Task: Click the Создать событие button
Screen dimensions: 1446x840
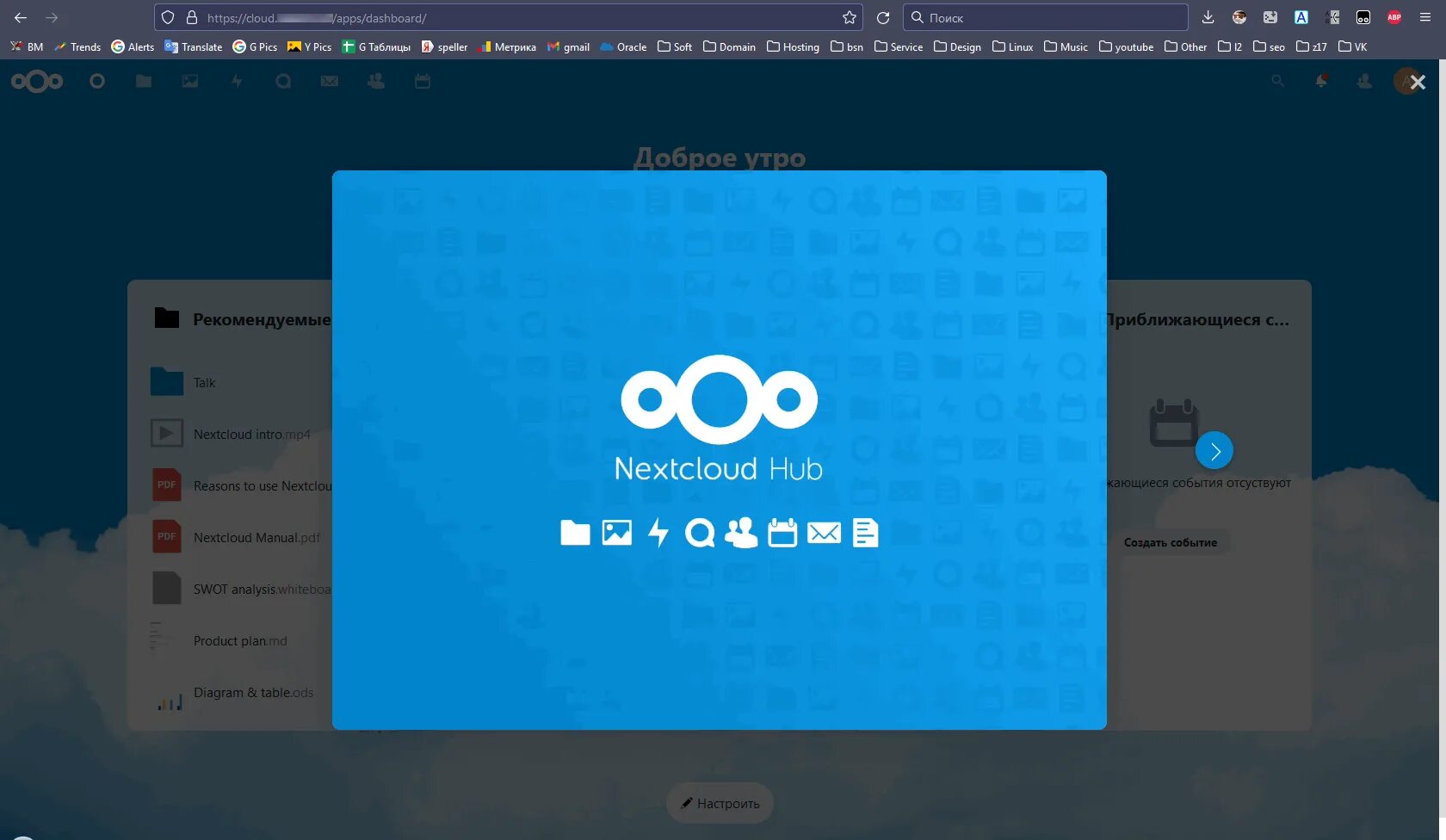Action: pos(1171,542)
